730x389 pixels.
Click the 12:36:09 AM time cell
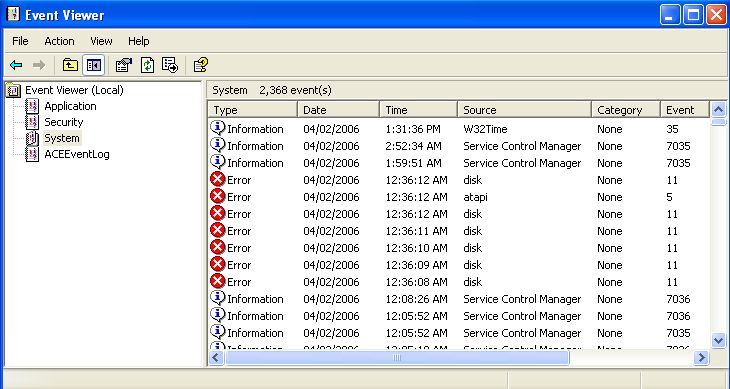click(416, 265)
